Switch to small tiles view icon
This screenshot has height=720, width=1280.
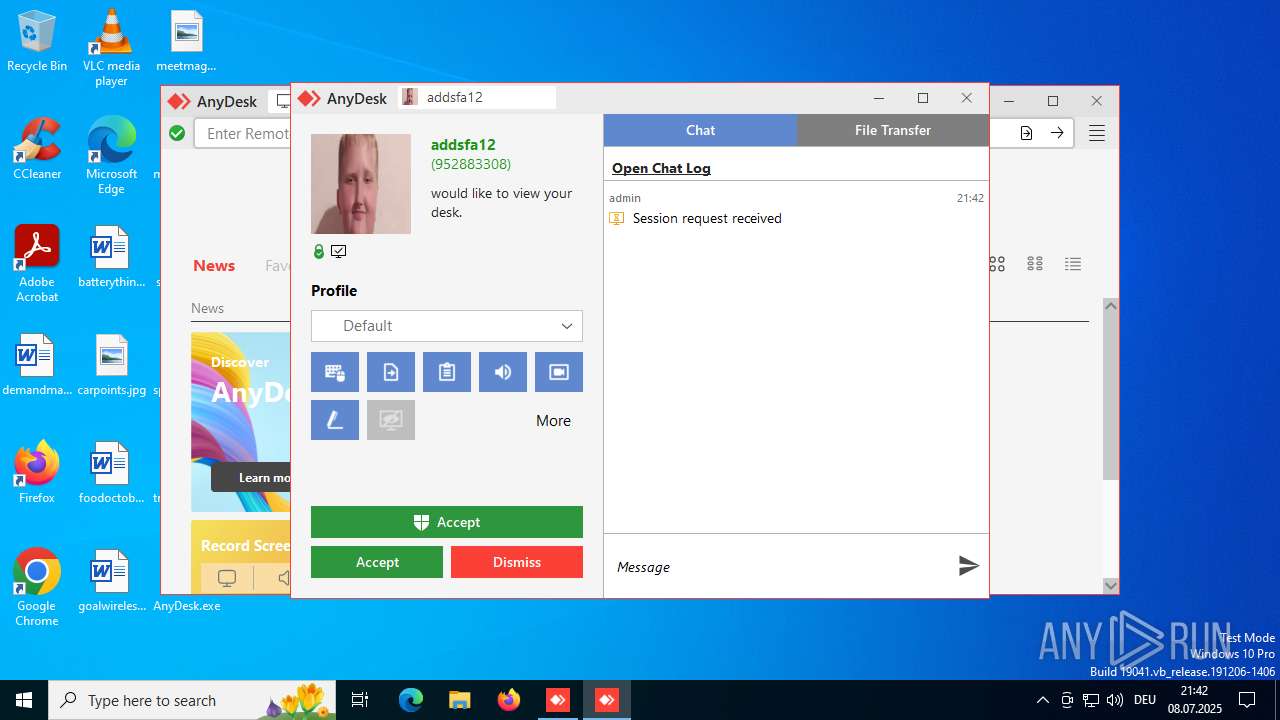(1035, 264)
